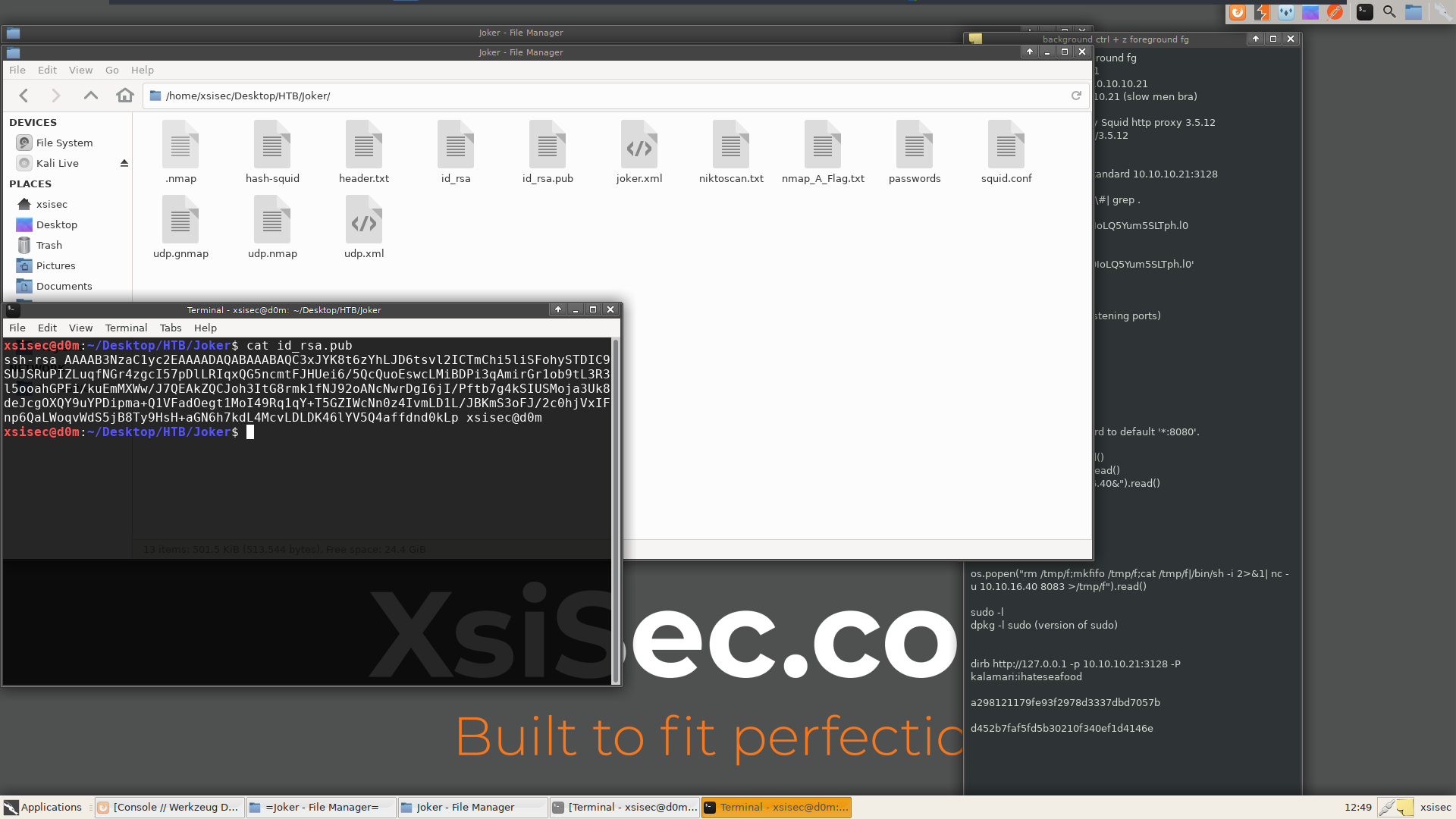Select the squid.conf file
The image size is (1456, 819).
[x=1006, y=152]
